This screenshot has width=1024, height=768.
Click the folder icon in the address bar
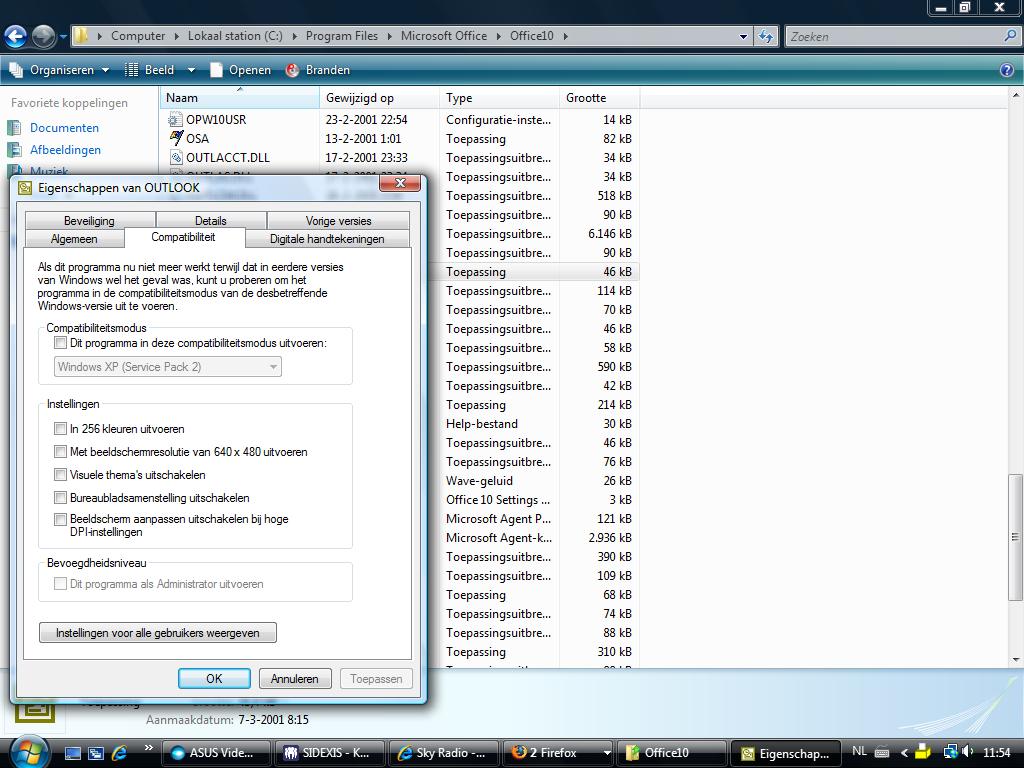pos(81,36)
